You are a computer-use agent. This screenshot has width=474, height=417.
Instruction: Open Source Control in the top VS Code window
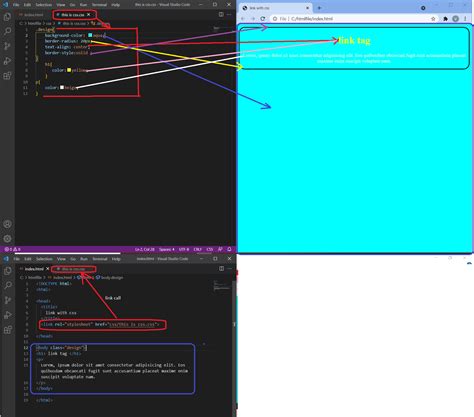(x=7, y=46)
